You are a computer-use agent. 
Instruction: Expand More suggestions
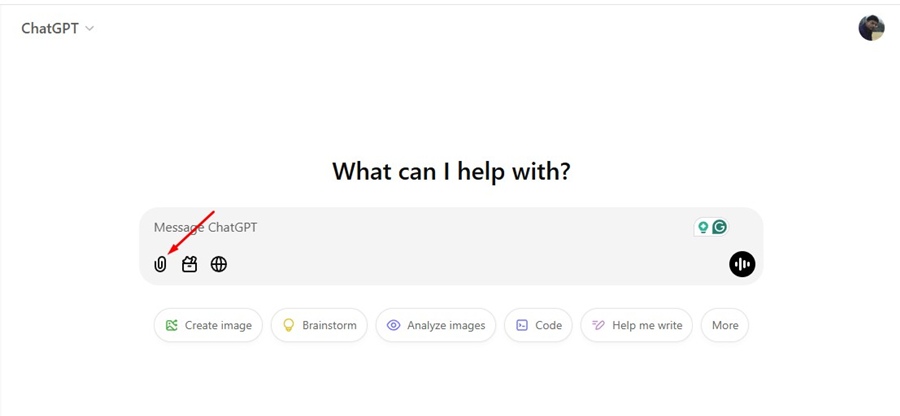click(725, 325)
